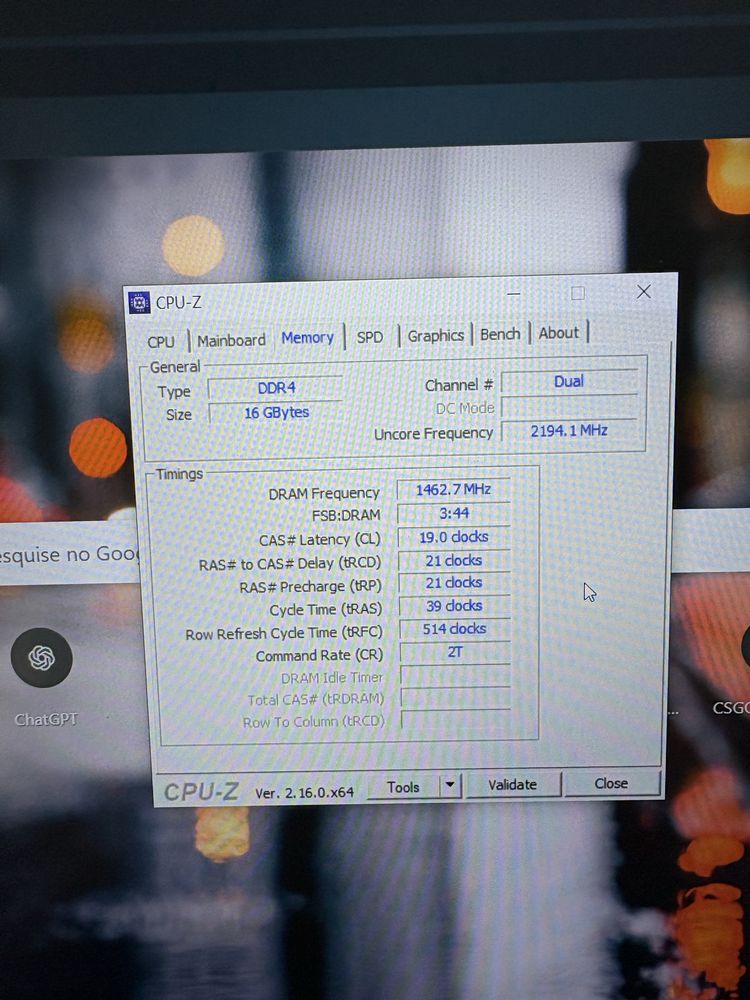Viewport: 750px width, 1000px height.
Task: Click the FSB:DRAM 3:44 value
Action: pyautogui.click(x=453, y=513)
